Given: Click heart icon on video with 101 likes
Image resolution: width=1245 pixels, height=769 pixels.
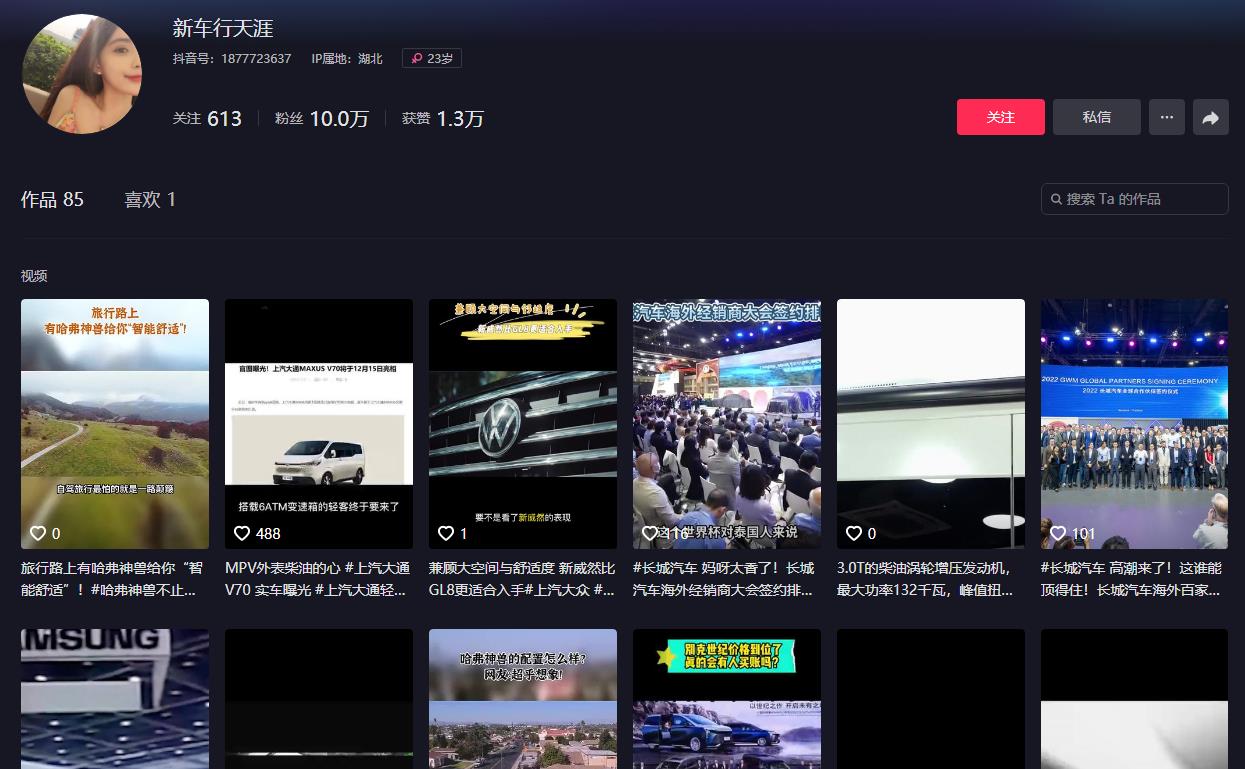Looking at the screenshot, I should point(1058,533).
